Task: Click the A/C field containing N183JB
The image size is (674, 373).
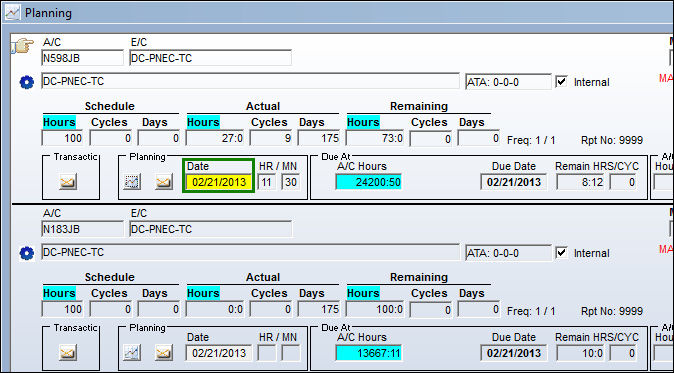Action: [83, 229]
